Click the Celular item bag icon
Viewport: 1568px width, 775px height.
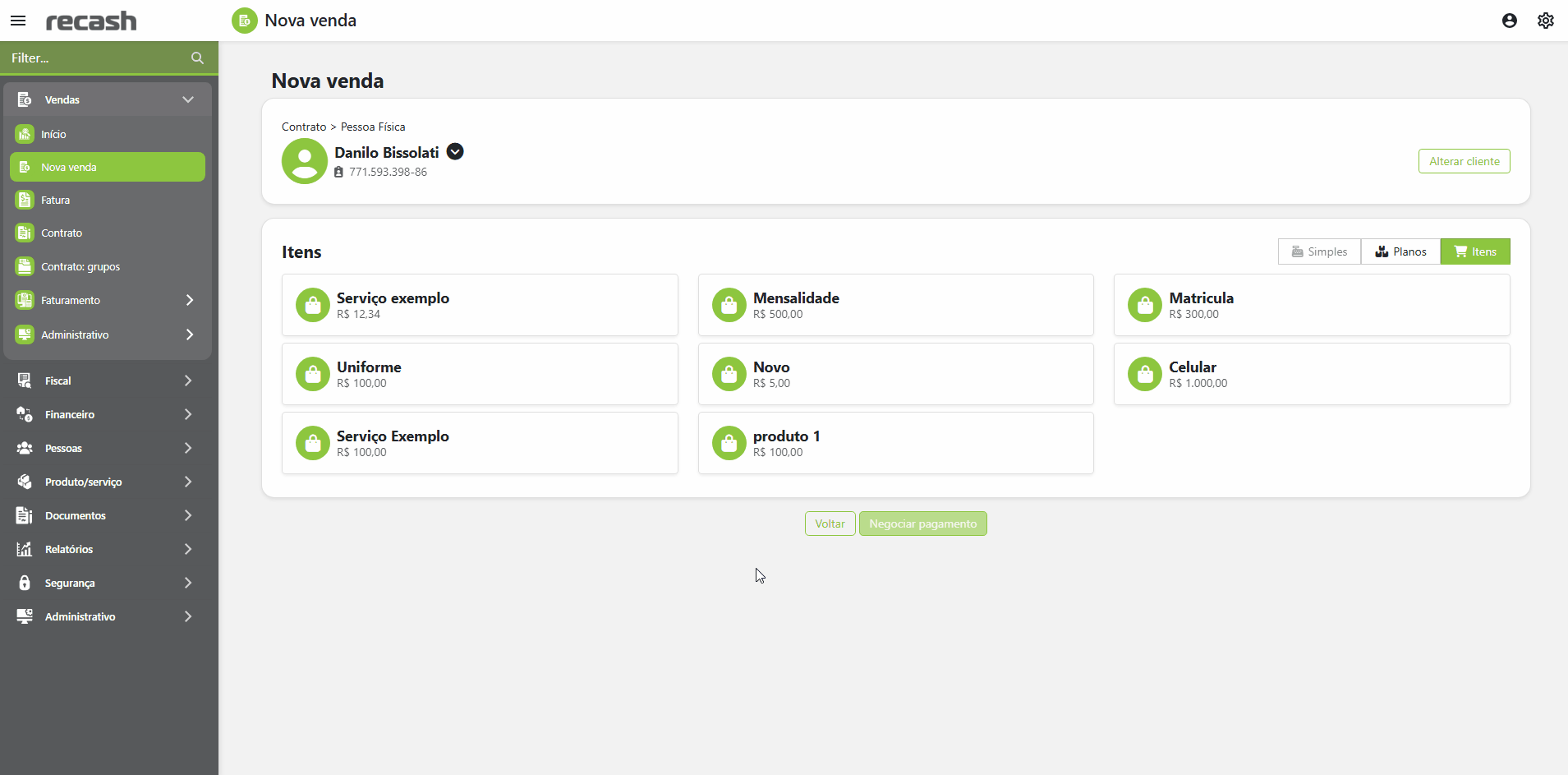coord(1144,375)
